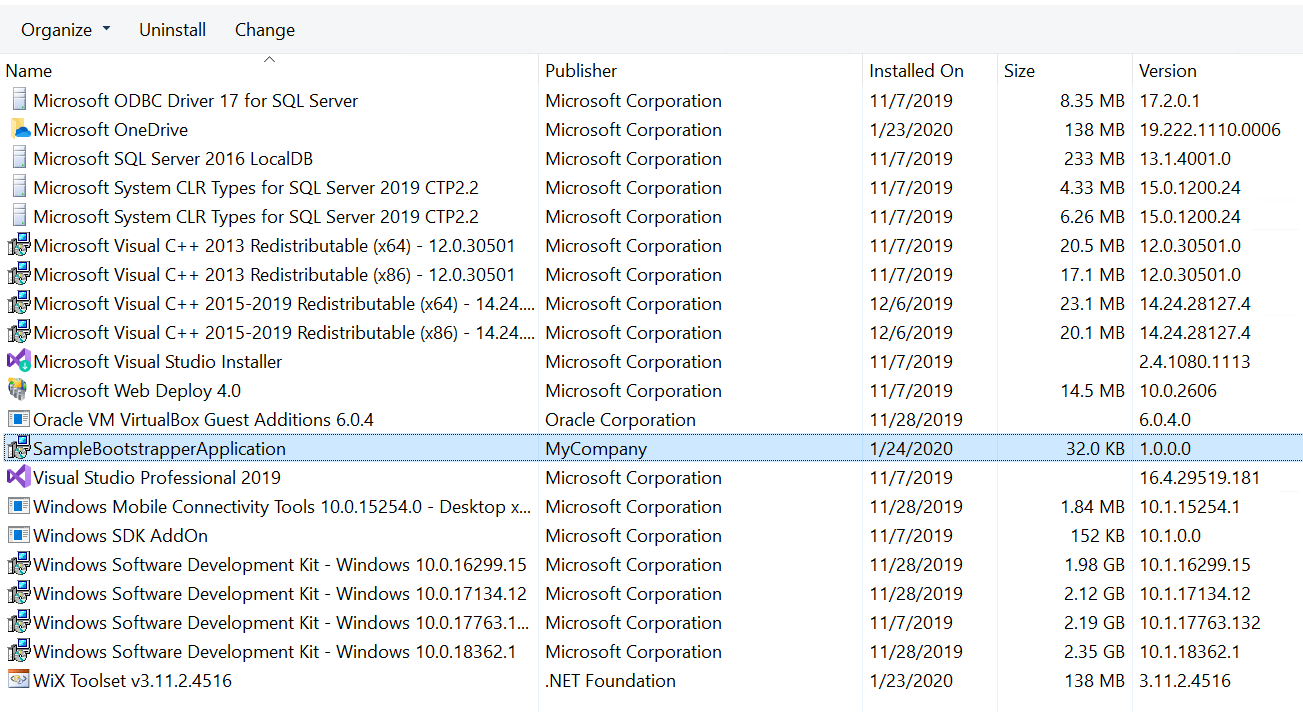Select Windows Software Development Kit 10.0.18362.1 entry
The width and height of the screenshot is (1303, 712).
pyautogui.click(x=274, y=652)
